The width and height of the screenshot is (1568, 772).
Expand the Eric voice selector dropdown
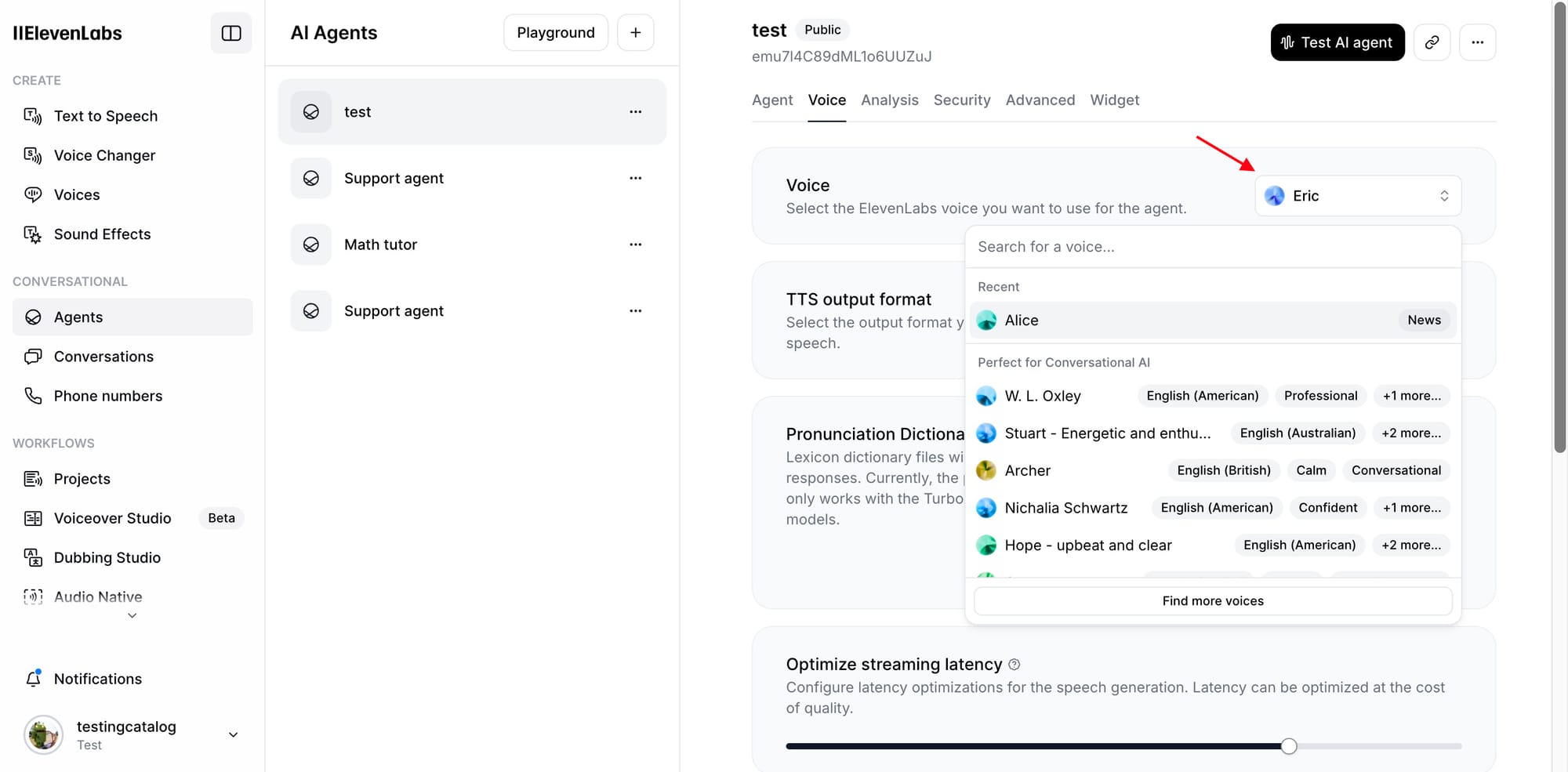coord(1358,196)
